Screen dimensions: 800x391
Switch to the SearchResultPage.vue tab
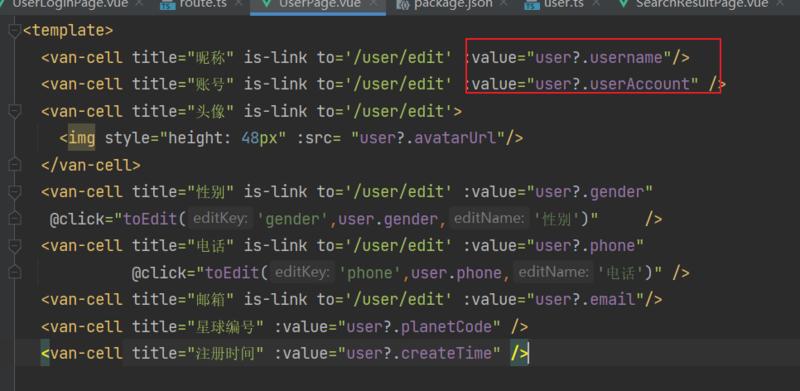click(x=702, y=4)
